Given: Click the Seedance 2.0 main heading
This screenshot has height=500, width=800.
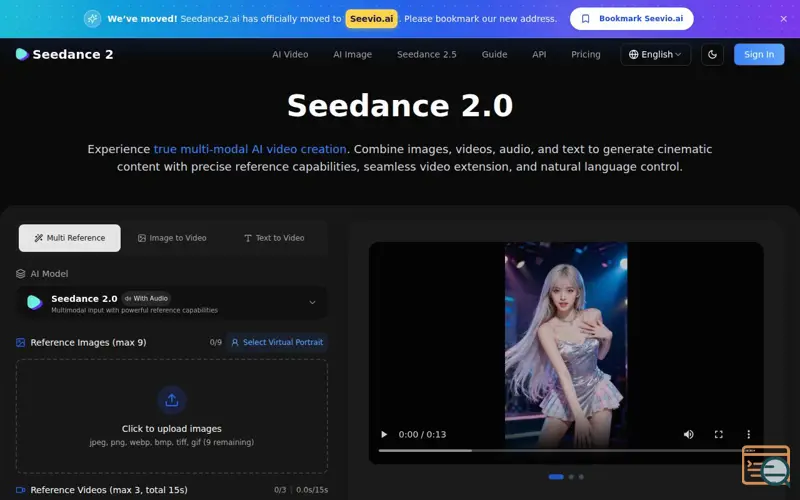Looking at the screenshot, I should [x=400, y=106].
